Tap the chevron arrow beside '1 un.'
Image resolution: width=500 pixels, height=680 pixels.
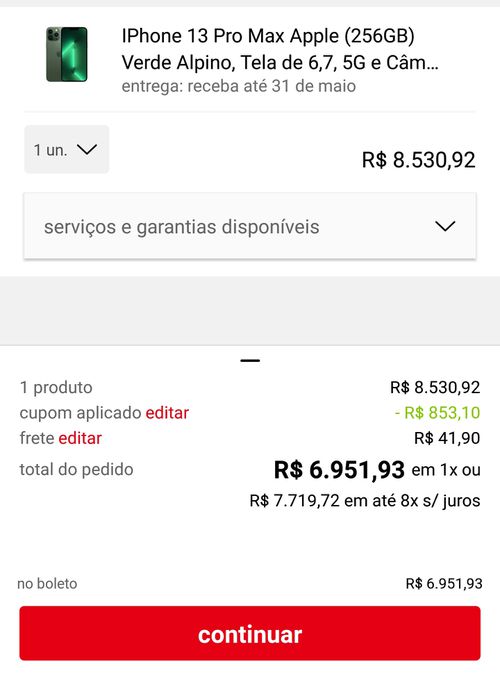pos(87,150)
